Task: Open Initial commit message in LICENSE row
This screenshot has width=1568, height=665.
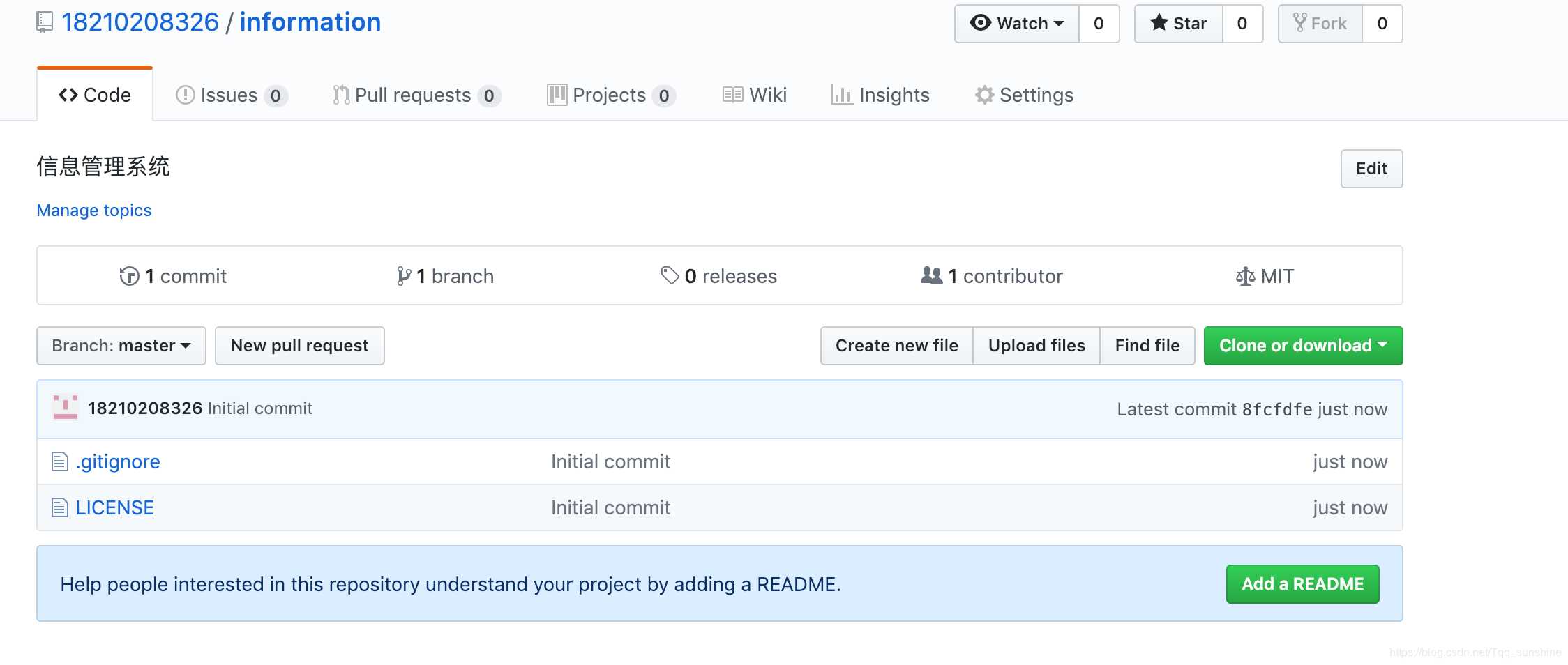Action: coord(611,507)
